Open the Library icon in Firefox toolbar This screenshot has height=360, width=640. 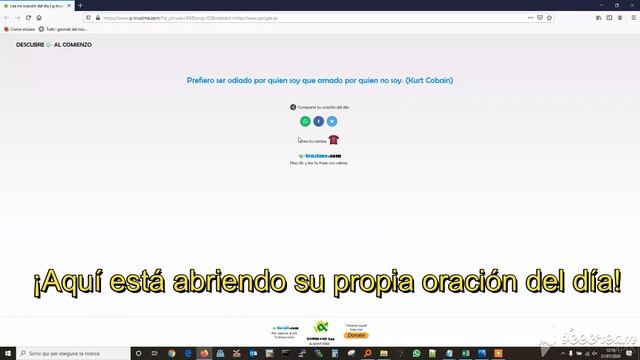coord(598,18)
